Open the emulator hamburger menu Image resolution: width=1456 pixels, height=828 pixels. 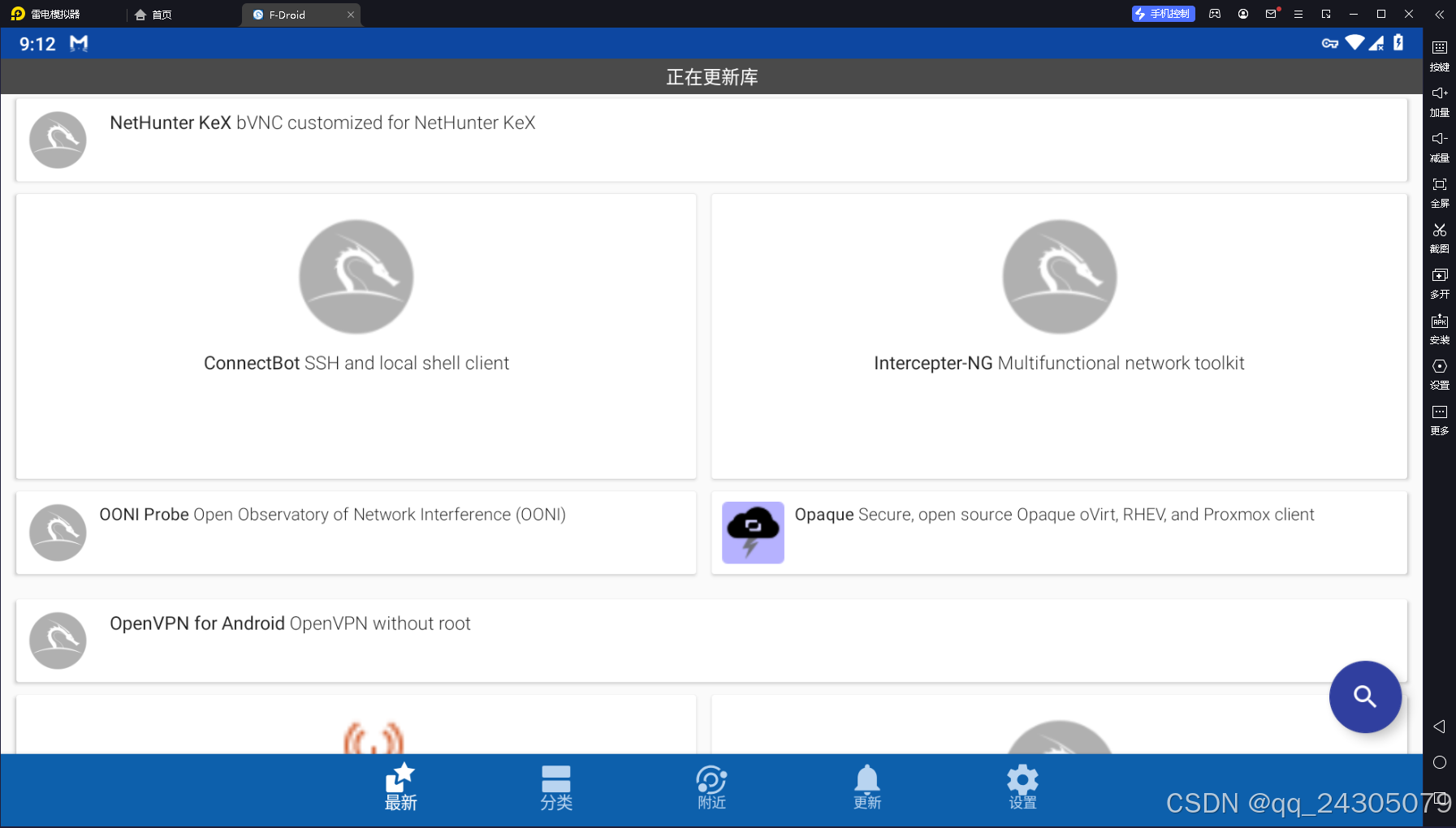pyautogui.click(x=1298, y=14)
